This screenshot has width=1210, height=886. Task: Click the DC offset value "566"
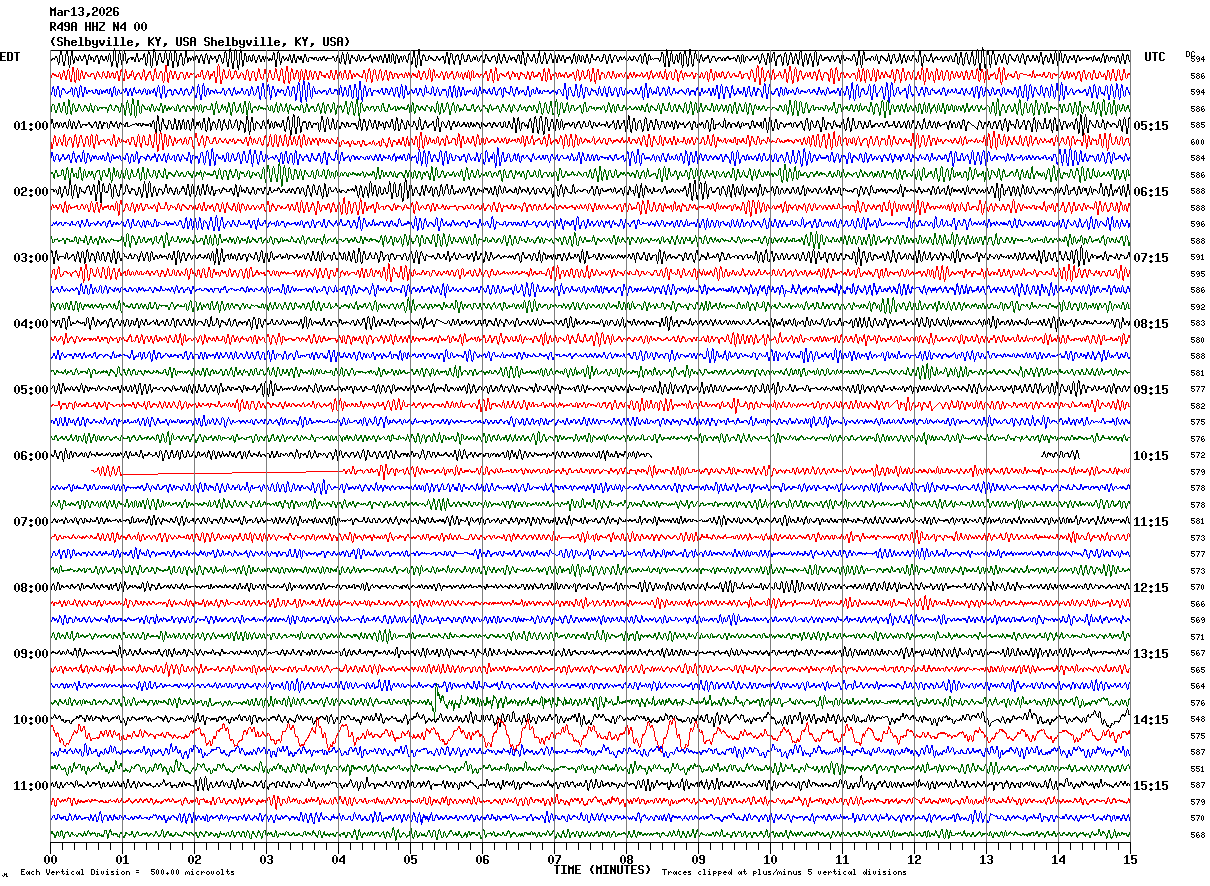click(1197, 604)
